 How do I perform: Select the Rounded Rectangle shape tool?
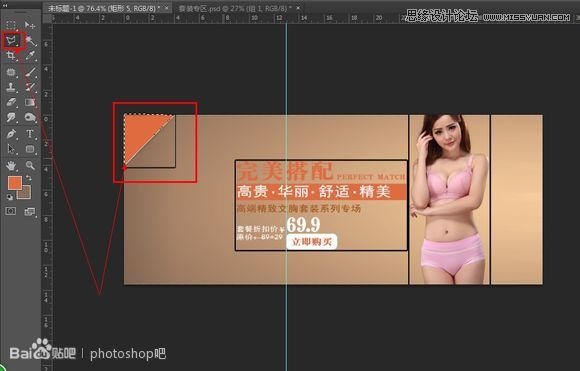(x=30, y=149)
